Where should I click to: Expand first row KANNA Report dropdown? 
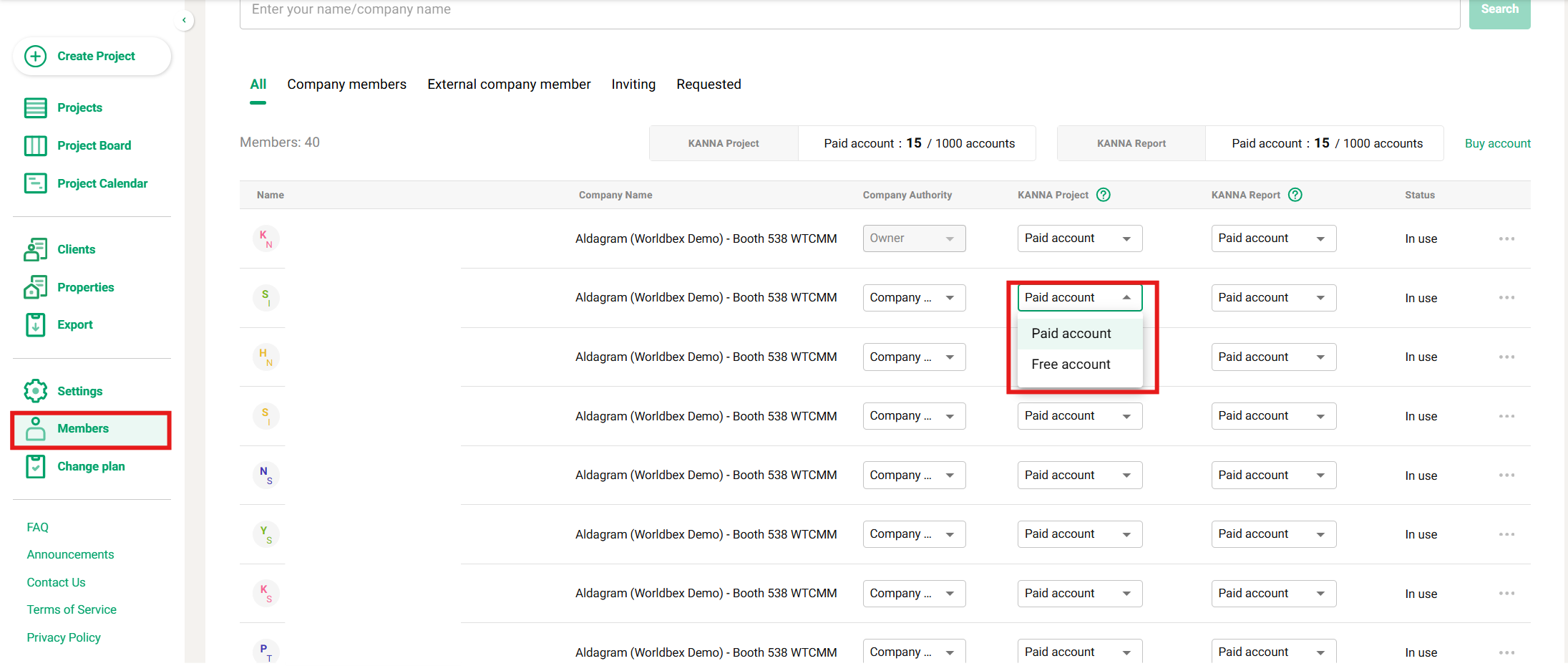pyautogui.click(x=1272, y=238)
